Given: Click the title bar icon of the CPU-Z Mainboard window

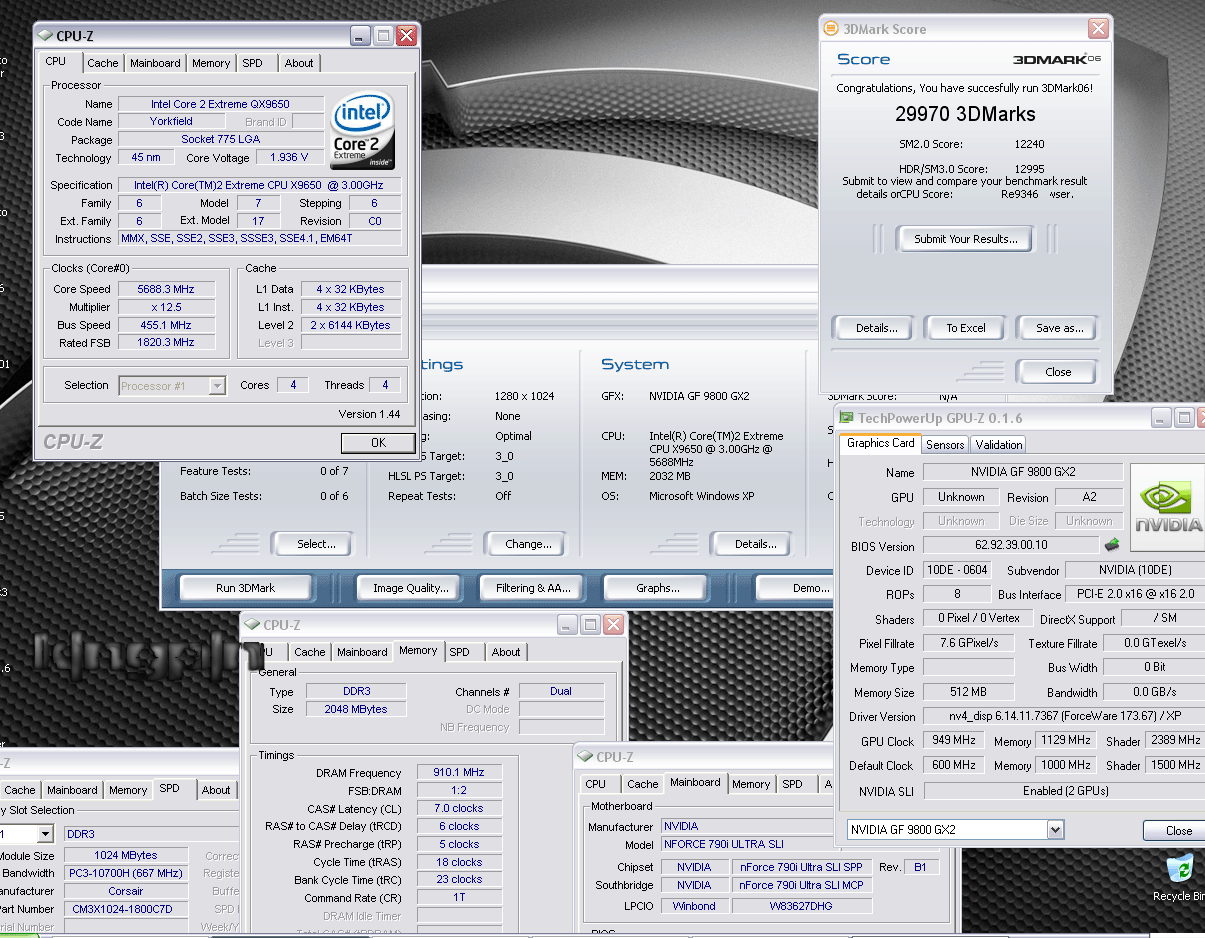Looking at the screenshot, I should (586, 757).
